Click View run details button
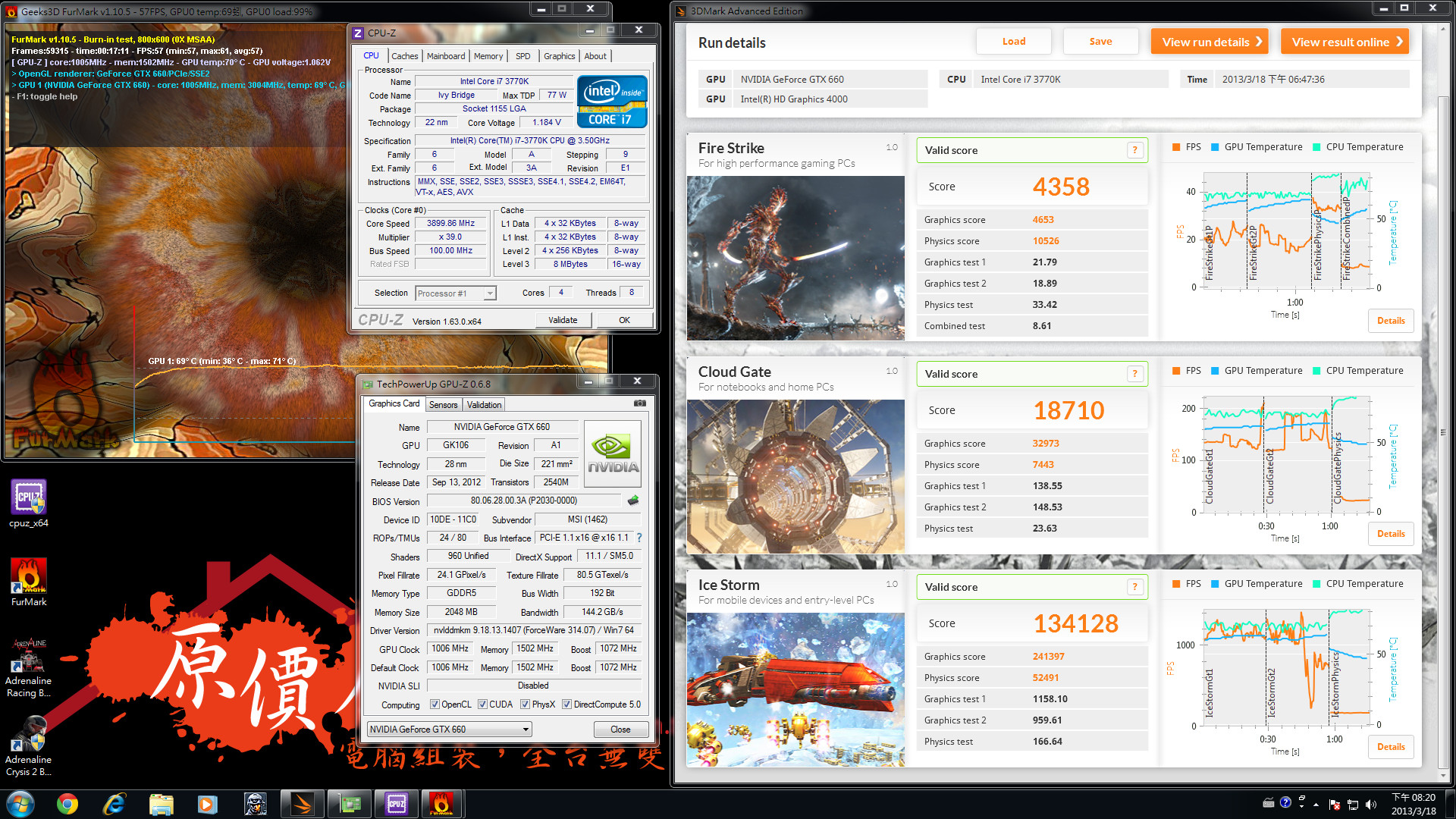This screenshot has width=1456, height=819. coord(1210,42)
